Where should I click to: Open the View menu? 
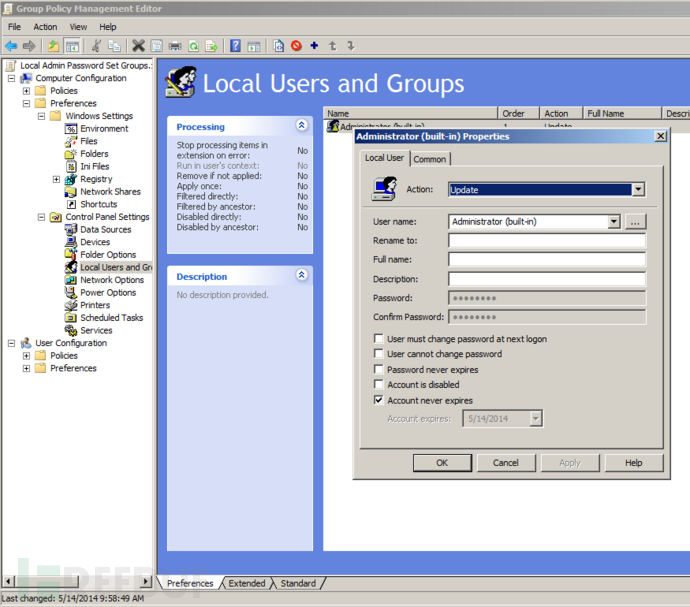click(78, 27)
